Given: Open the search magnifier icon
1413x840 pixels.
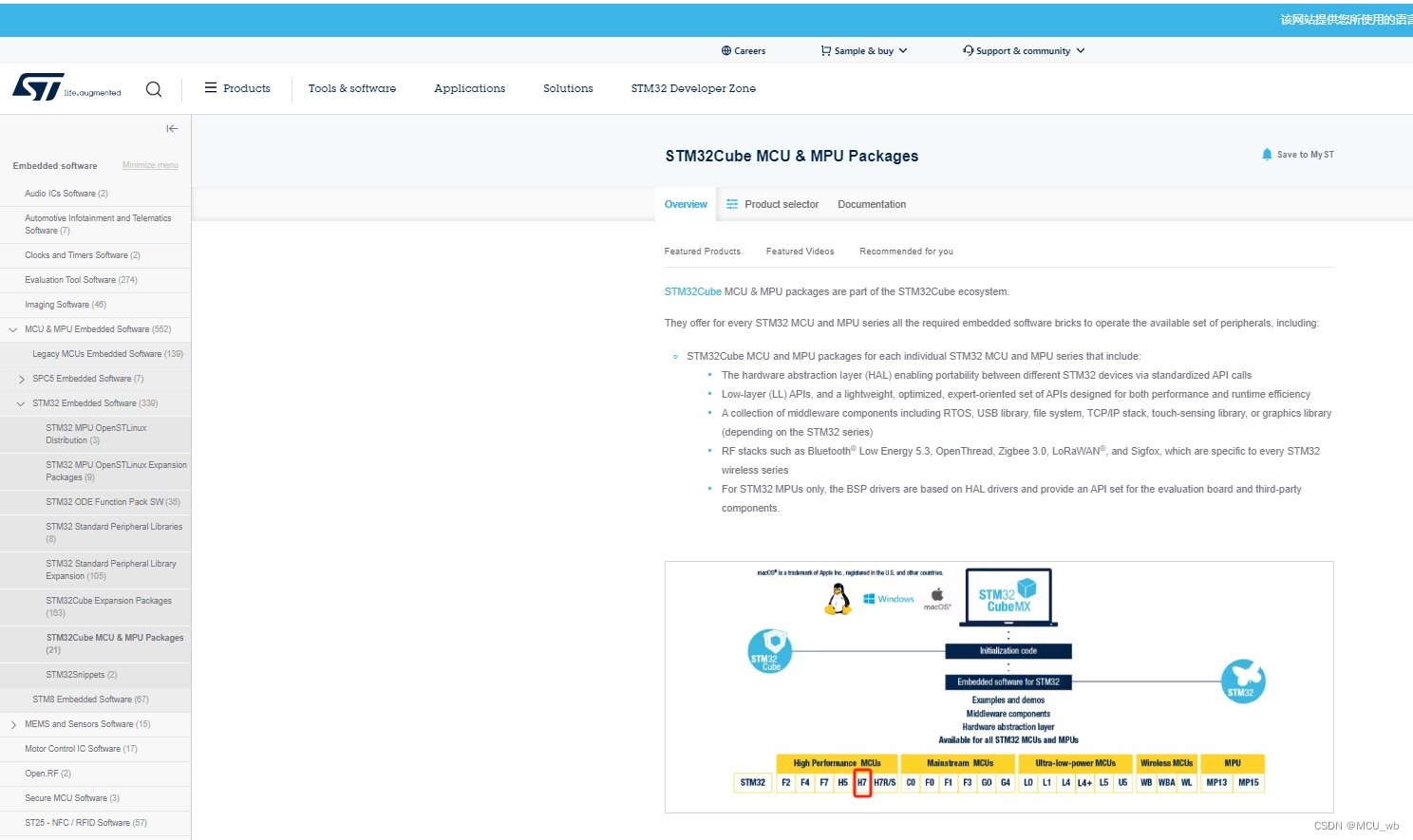Looking at the screenshot, I should coord(154,89).
